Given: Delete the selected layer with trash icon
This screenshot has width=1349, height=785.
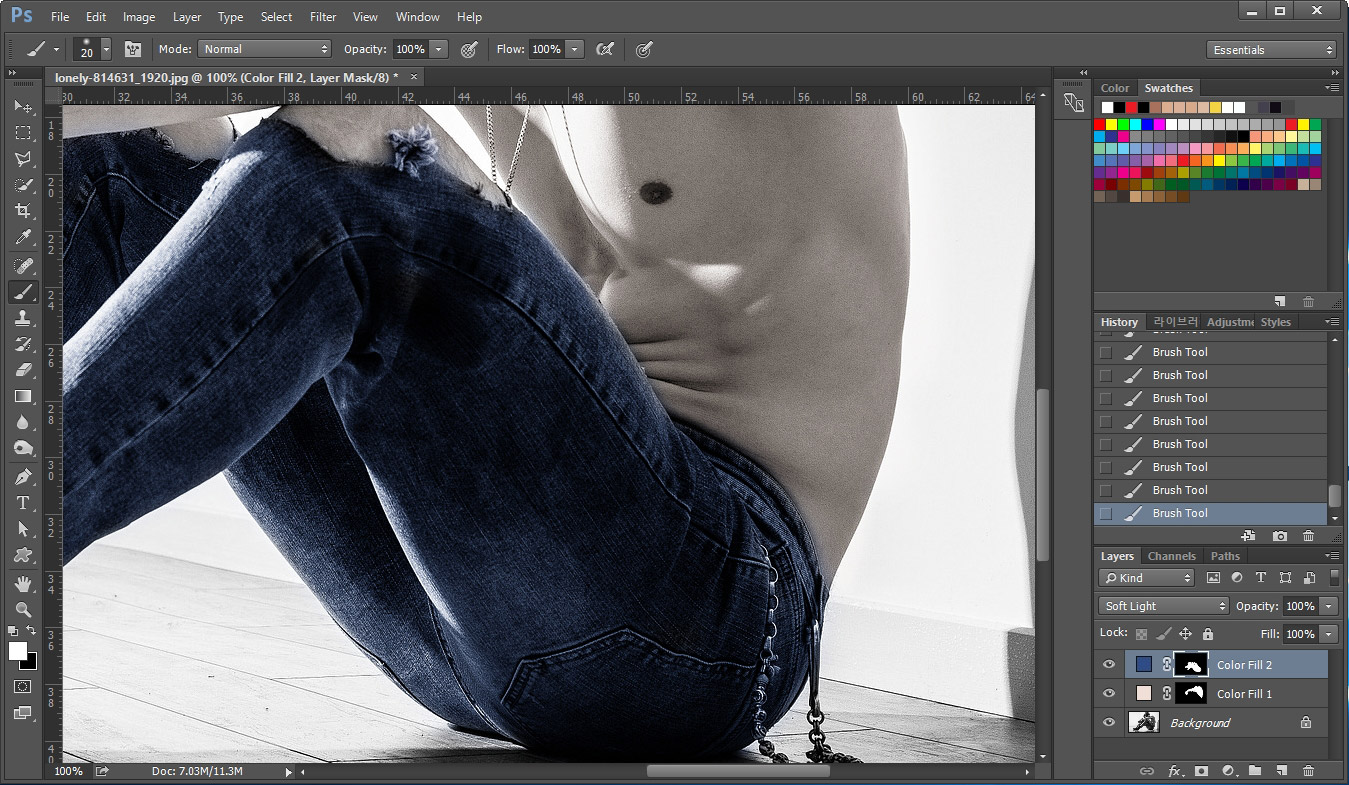Looking at the screenshot, I should coord(1308,771).
